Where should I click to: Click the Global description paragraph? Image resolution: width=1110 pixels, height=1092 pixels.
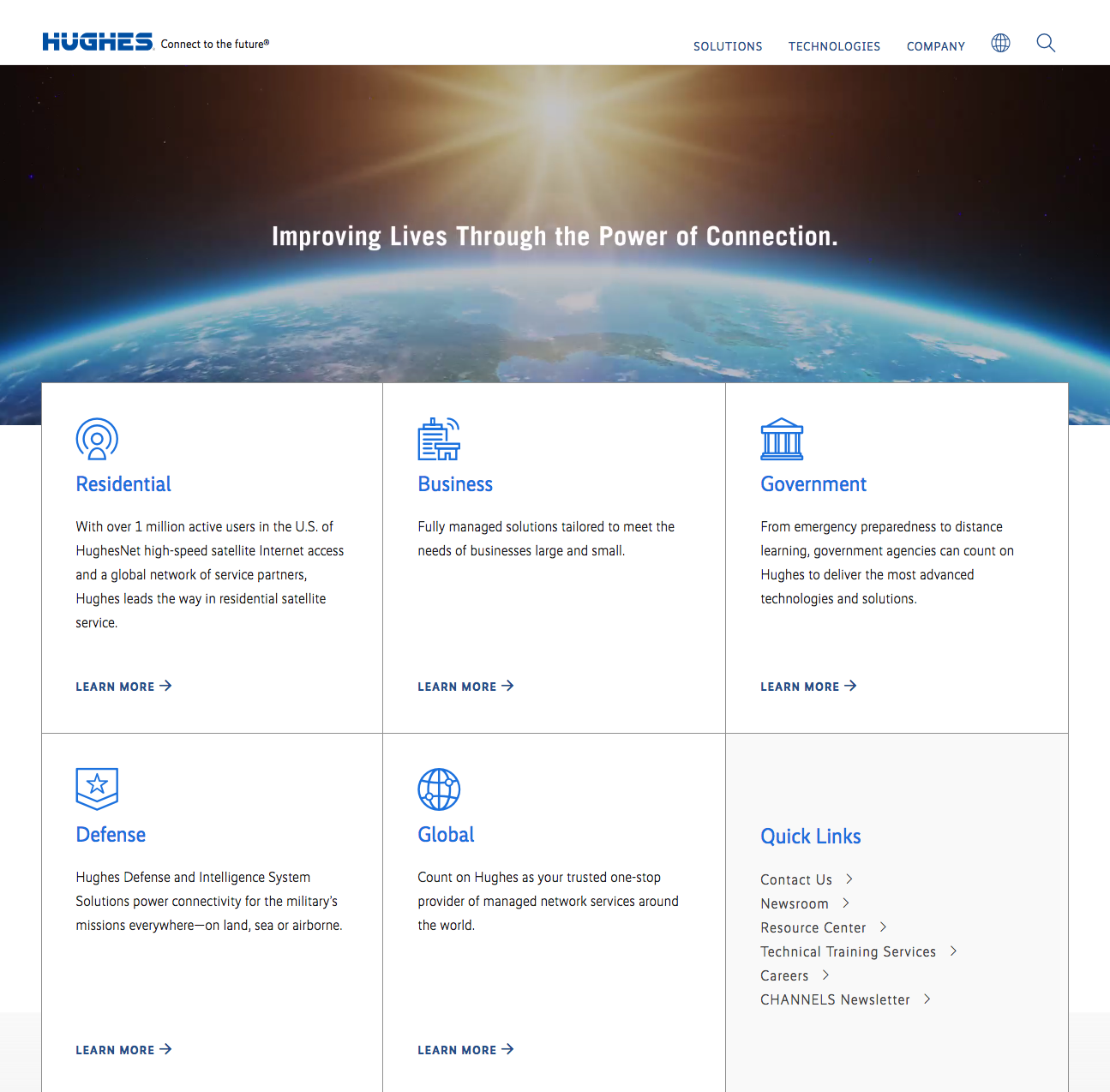(x=549, y=901)
